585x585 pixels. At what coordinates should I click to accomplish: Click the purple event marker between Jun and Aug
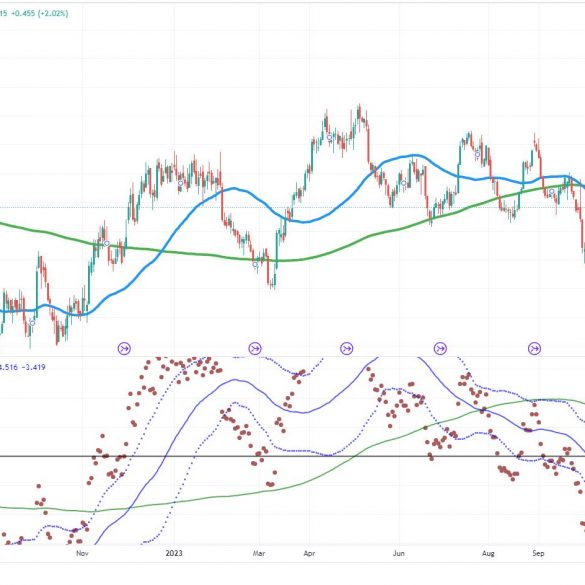[440, 348]
